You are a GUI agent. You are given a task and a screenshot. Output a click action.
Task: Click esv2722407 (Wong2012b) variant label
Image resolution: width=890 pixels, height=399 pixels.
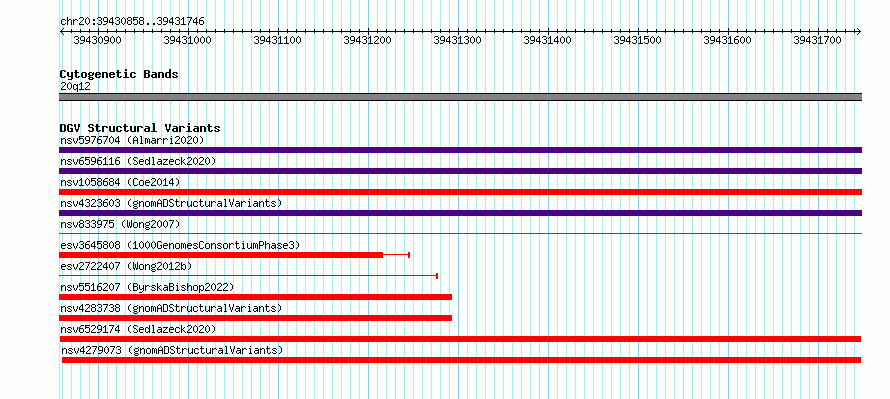[x=126, y=266]
